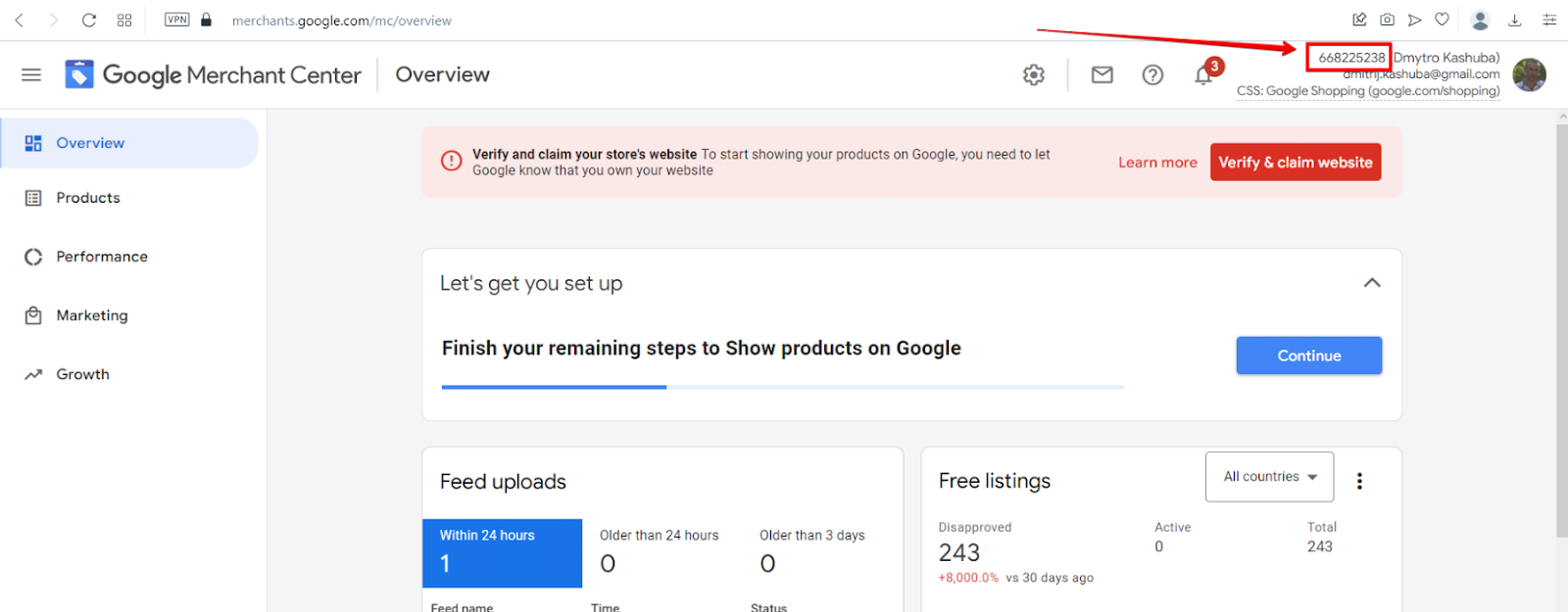The image size is (1568, 612).
Task: Click the Continue button
Action: point(1309,355)
